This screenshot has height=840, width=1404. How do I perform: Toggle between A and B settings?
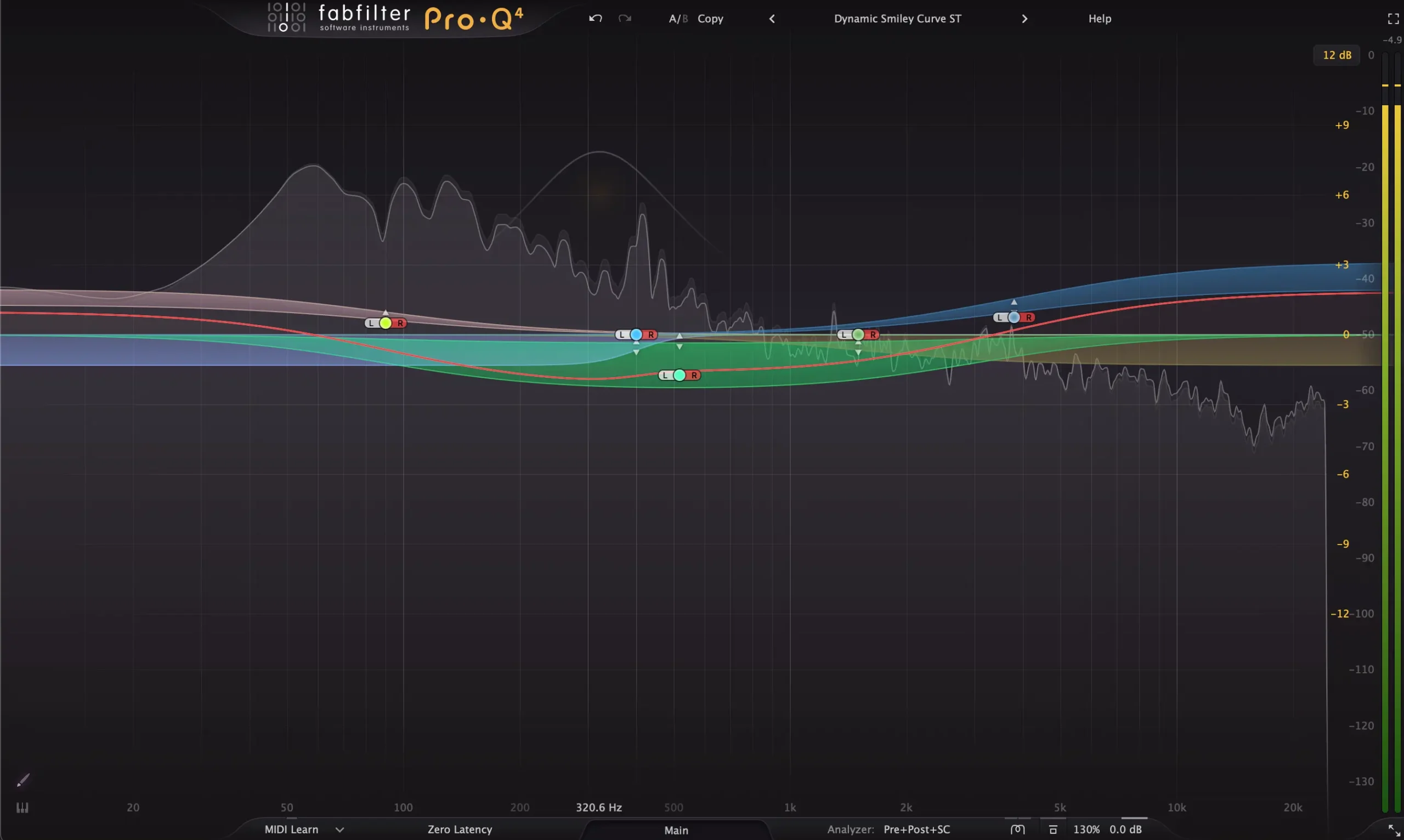coord(678,18)
